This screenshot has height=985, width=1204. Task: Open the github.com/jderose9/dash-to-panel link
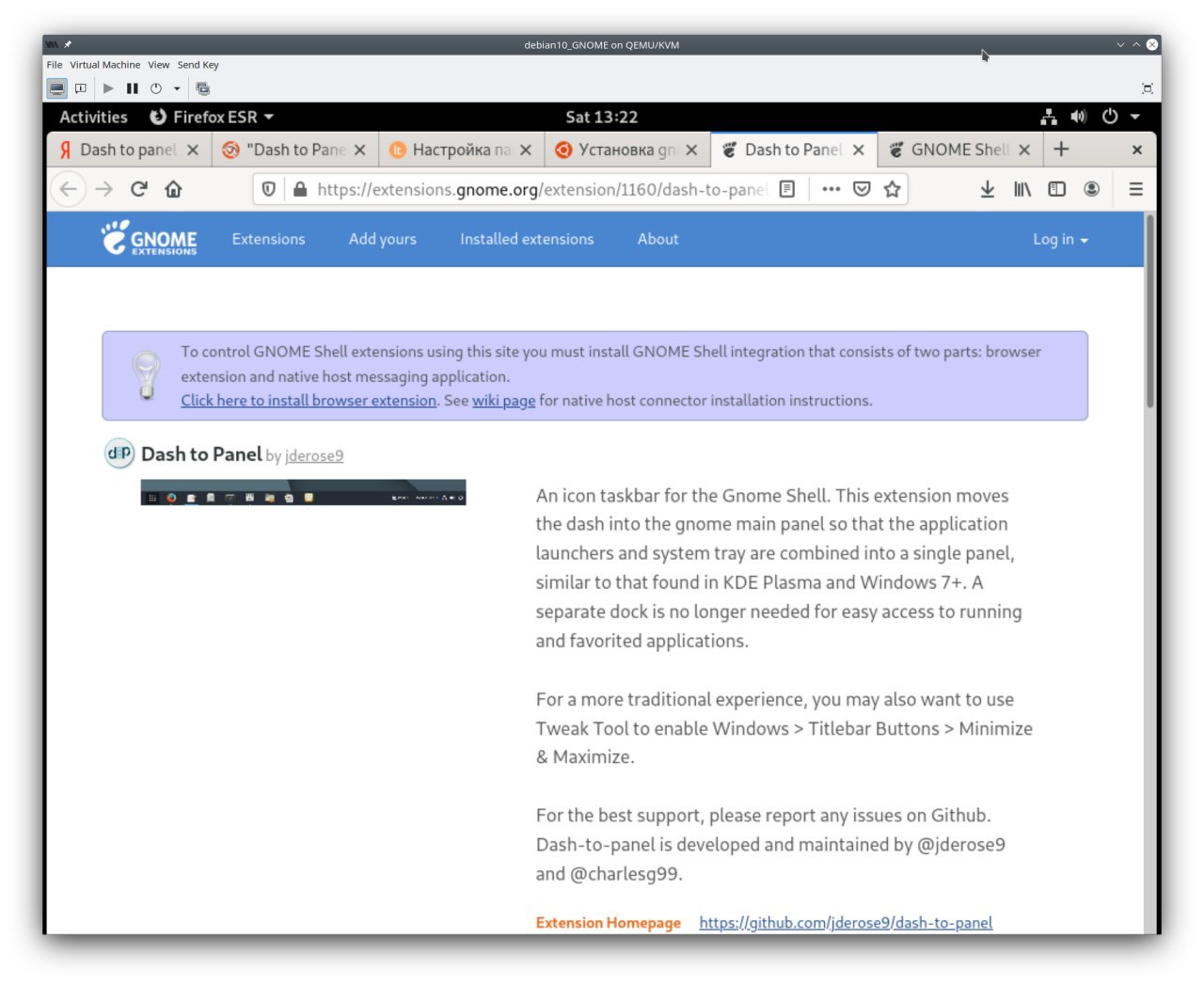846,923
